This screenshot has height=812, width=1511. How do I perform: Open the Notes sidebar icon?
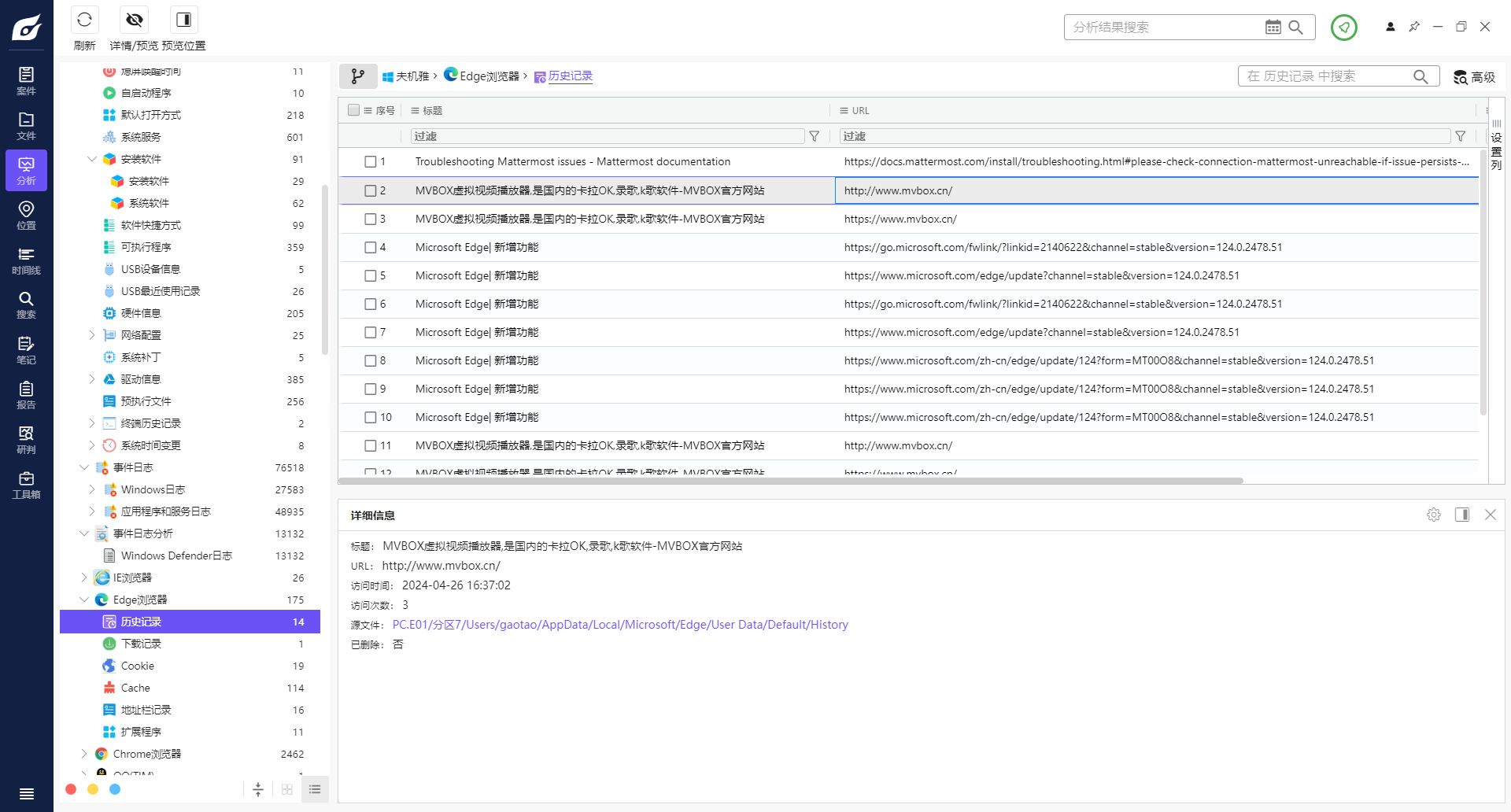click(26, 350)
